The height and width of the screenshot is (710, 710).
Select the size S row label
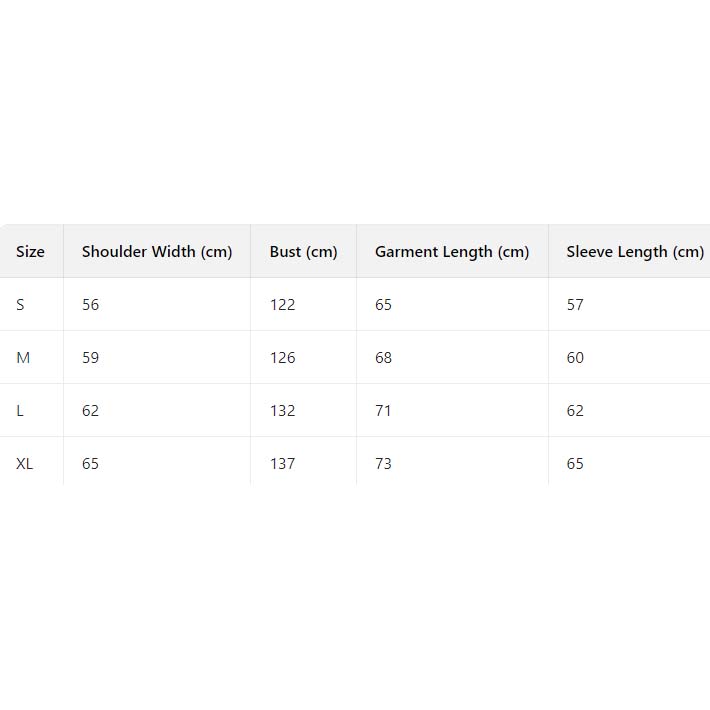click(x=20, y=305)
